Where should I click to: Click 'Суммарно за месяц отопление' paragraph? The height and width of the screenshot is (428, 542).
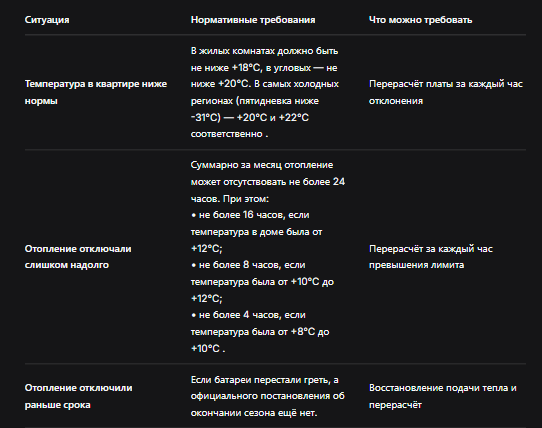tap(268, 182)
